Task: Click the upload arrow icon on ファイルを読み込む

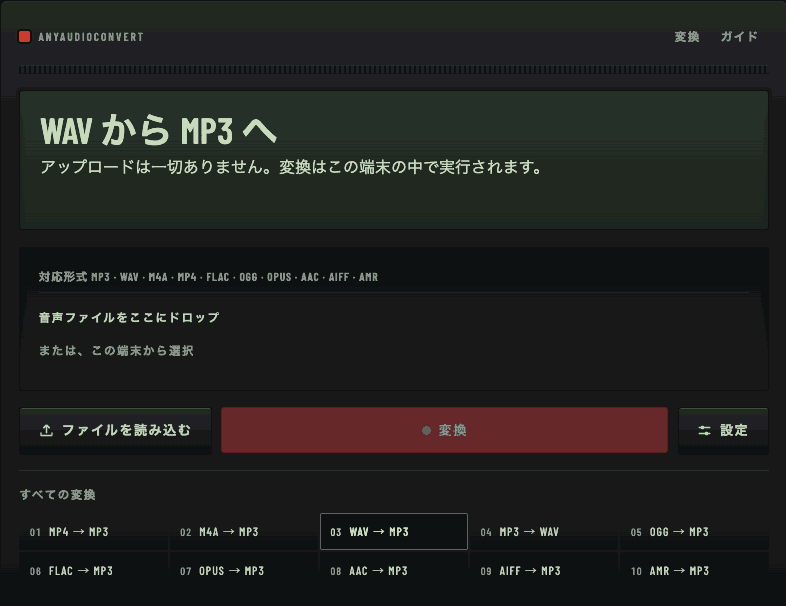Action: (x=47, y=430)
